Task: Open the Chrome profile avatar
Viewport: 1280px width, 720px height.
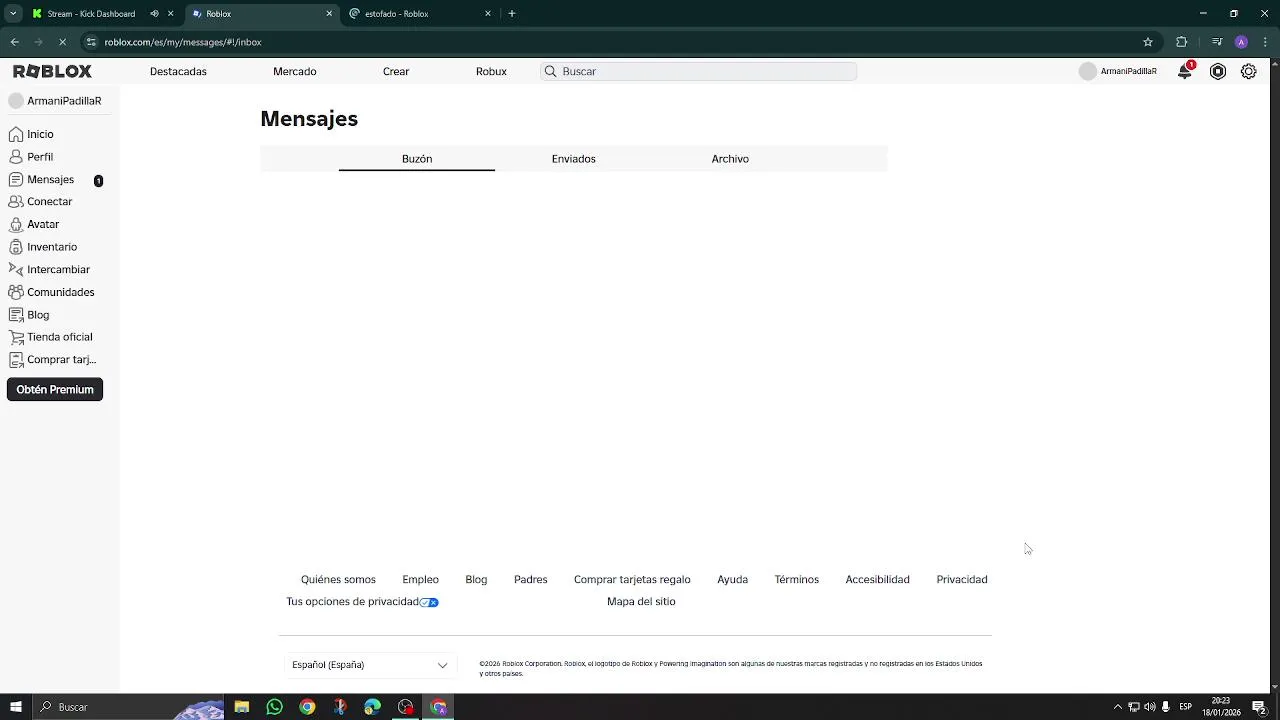Action: 1241,42
